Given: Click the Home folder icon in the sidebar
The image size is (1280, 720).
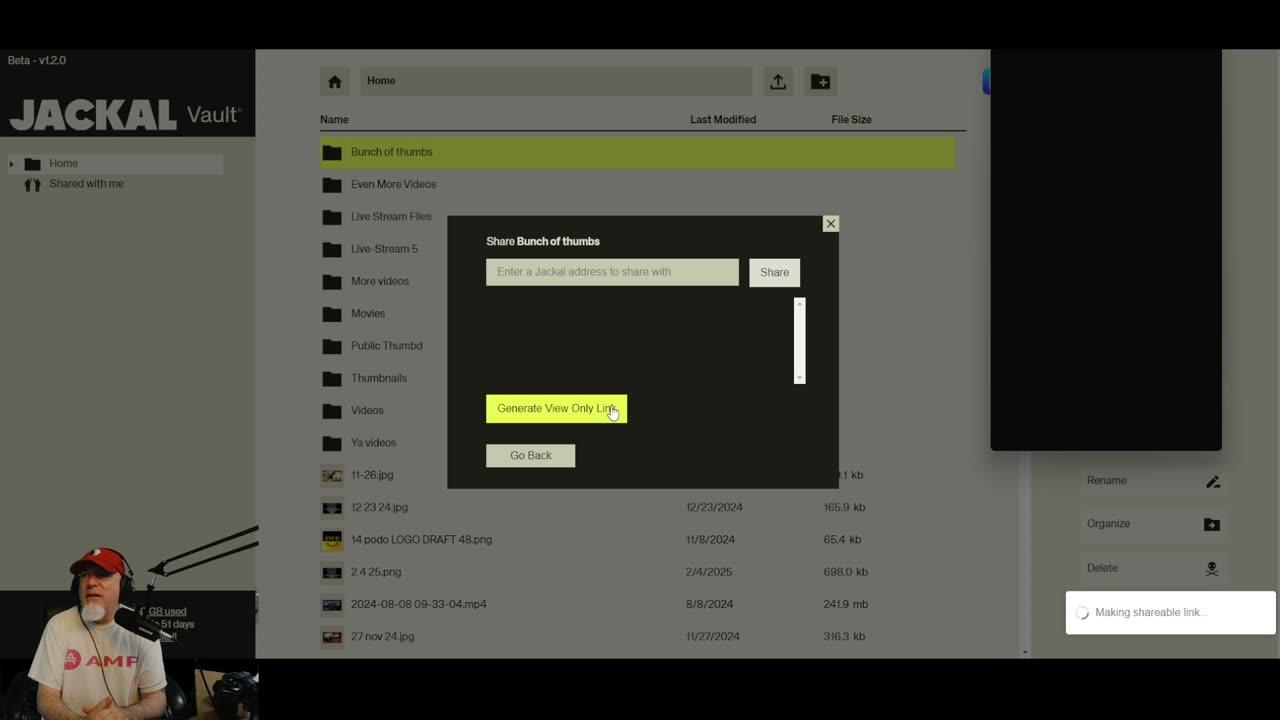Looking at the screenshot, I should pos(32,164).
